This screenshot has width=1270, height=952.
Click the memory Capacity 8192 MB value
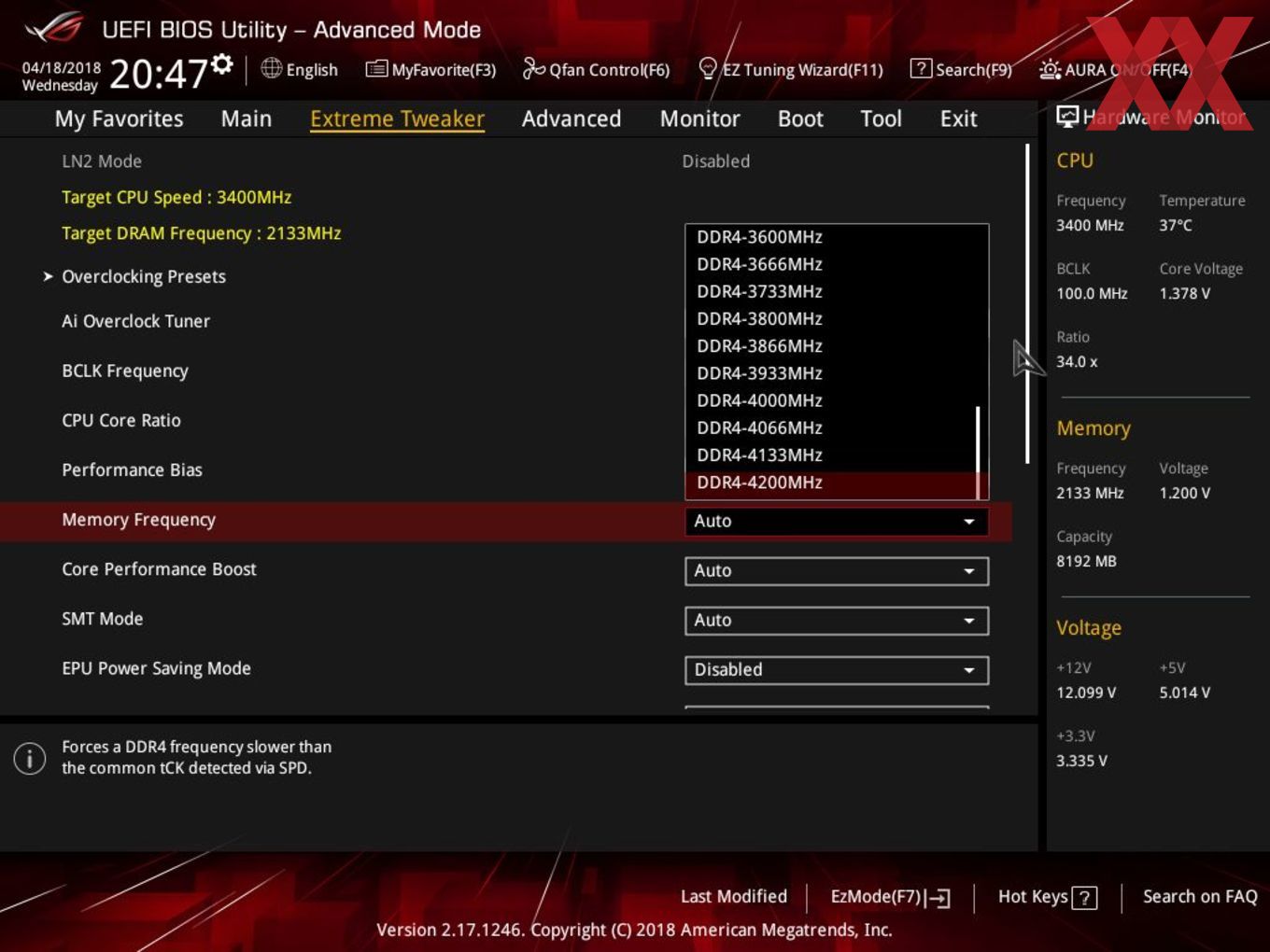click(x=1086, y=561)
